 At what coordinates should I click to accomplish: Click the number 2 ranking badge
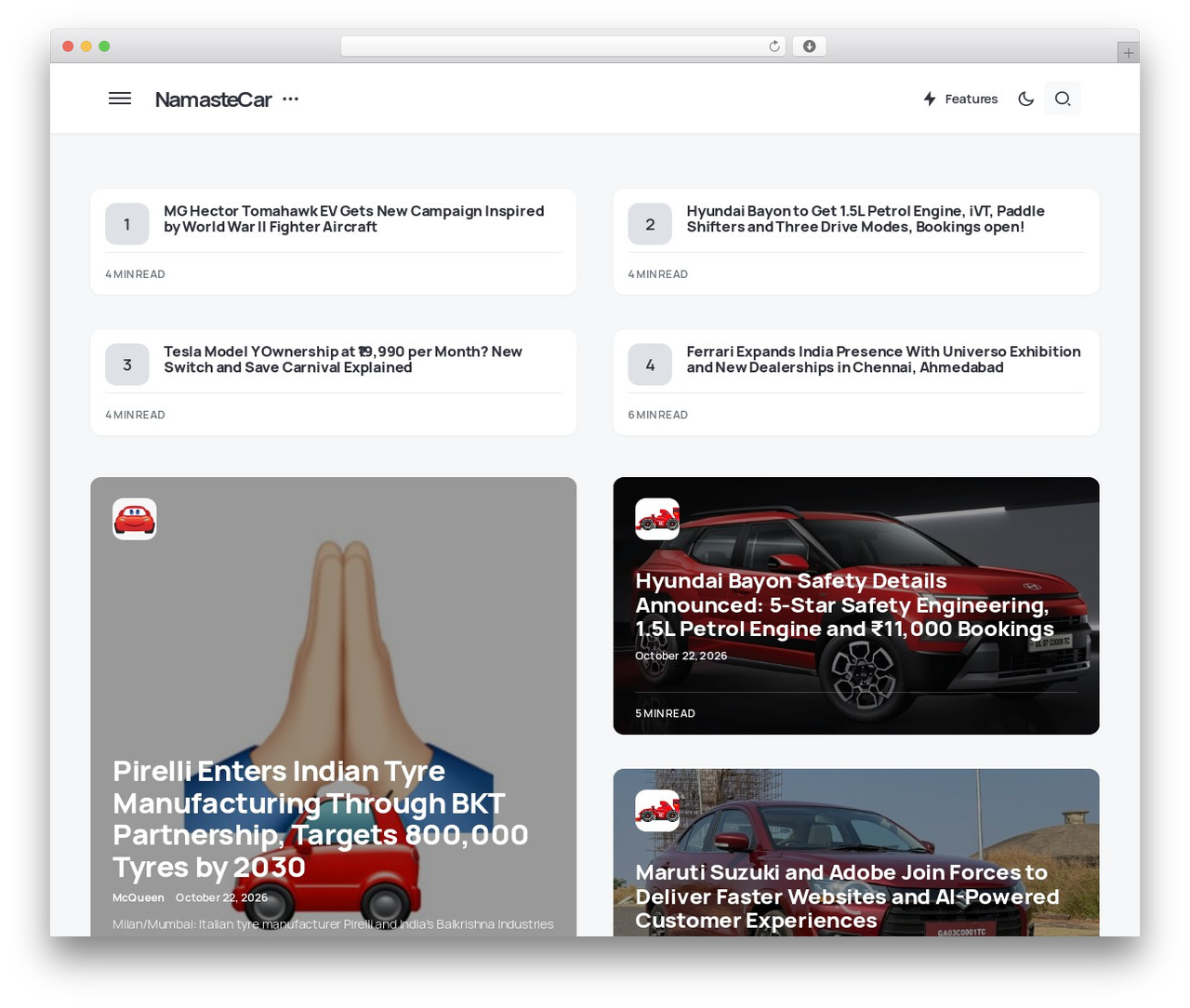coord(650,224)
